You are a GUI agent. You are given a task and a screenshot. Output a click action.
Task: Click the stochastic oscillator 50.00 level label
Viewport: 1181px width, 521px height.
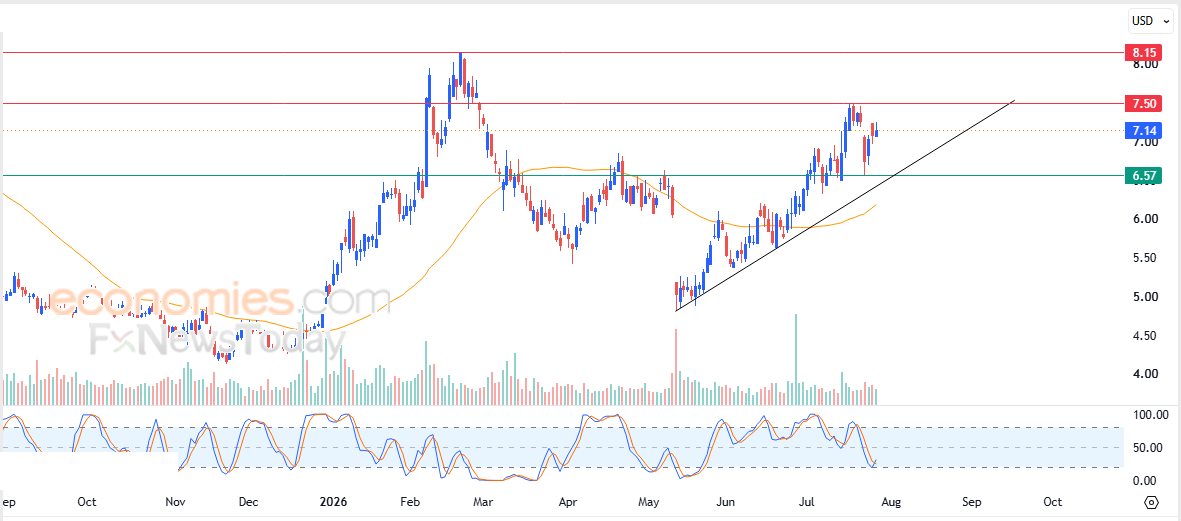pyautogui.click(x=1149, y=448)
